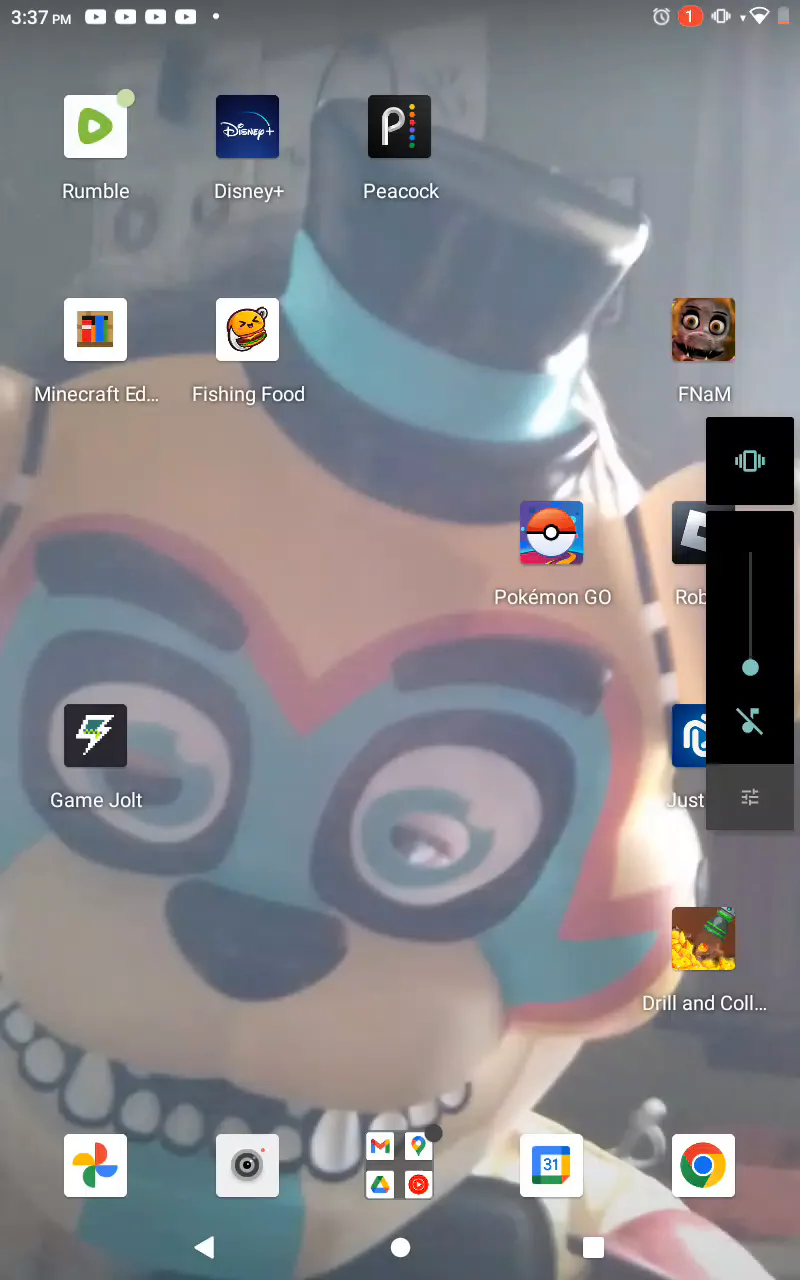Toggle vibrate ringer mode in volume panel

pyautogui.click(x=750, y=461)
